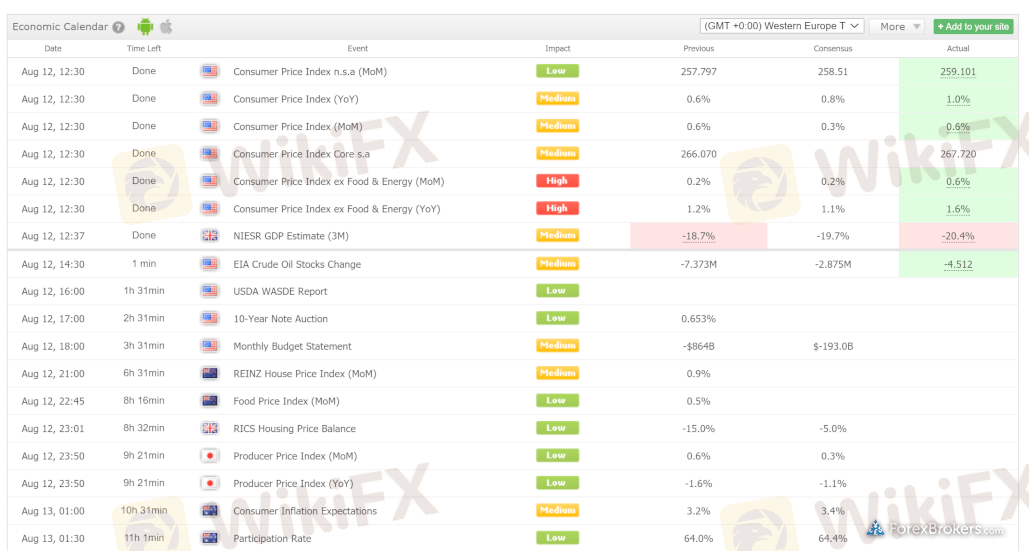1029x551 pixels.
Task: Click US flag beside EIA Crude Oil Stocks Change
Action: point(209,264)
